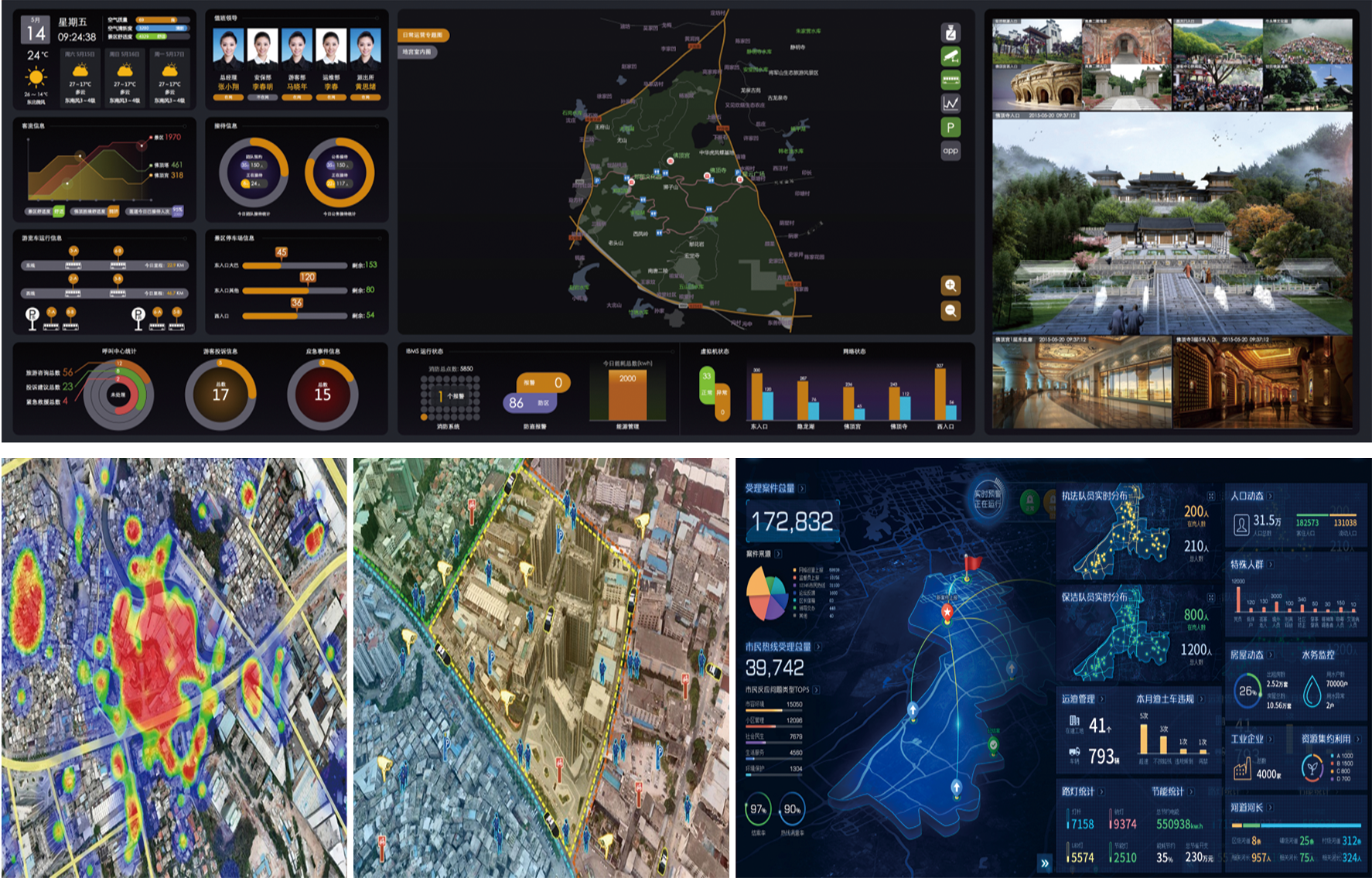Click the 97% gauge circle
The height and width of the screenshot is (878, 1372).
click(758, 809)
